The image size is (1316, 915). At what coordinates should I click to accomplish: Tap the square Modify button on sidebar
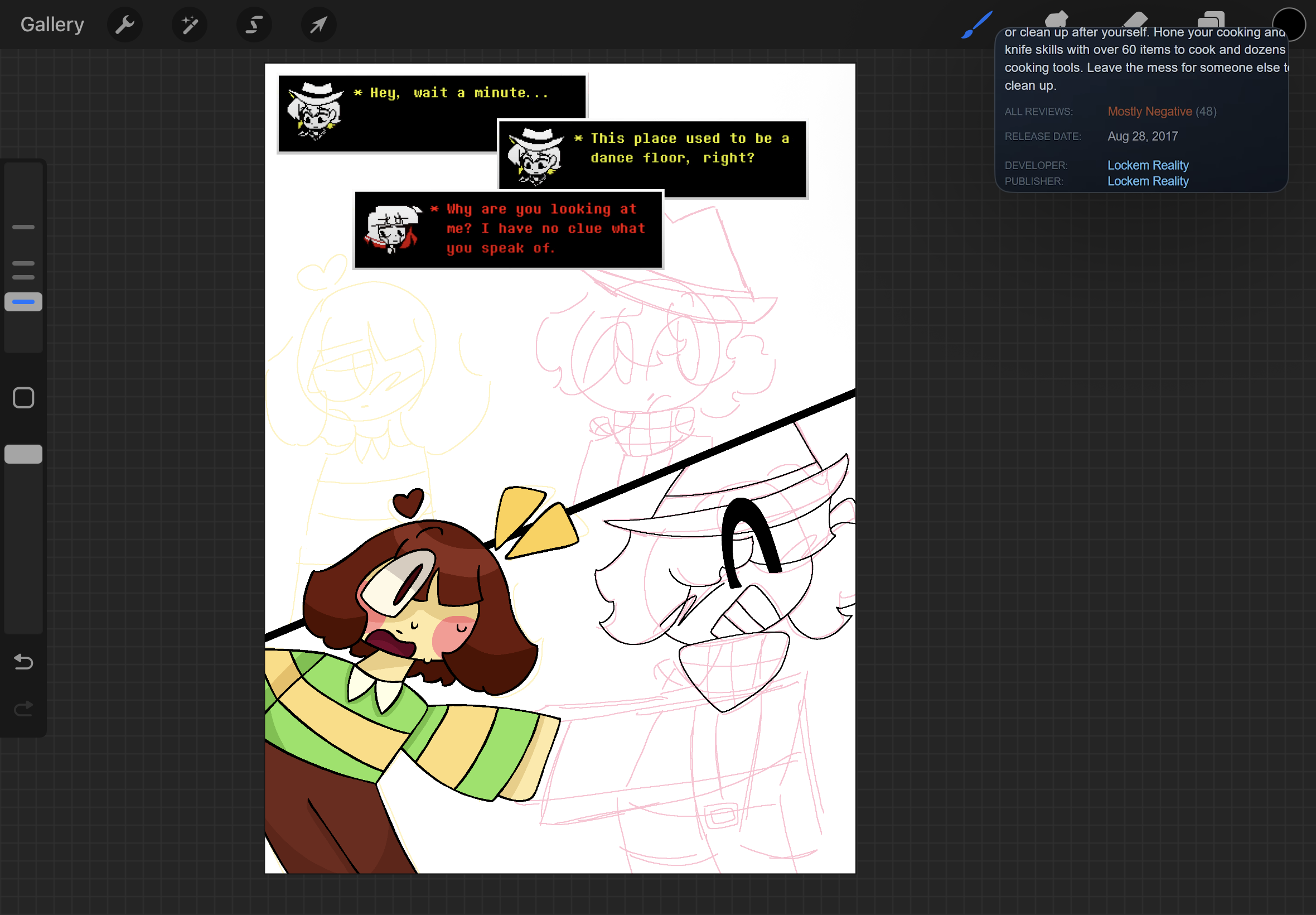(23, 398)
